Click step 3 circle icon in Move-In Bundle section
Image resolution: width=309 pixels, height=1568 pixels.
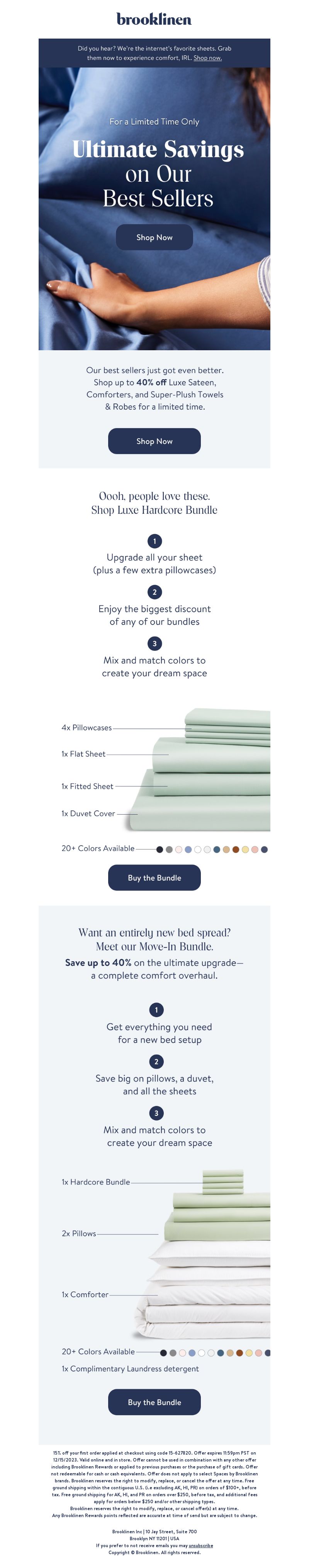click(156, 1113)
